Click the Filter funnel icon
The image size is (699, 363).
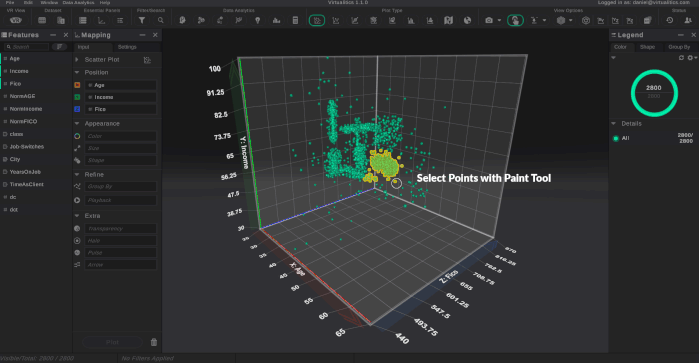(x=142, y=20)
